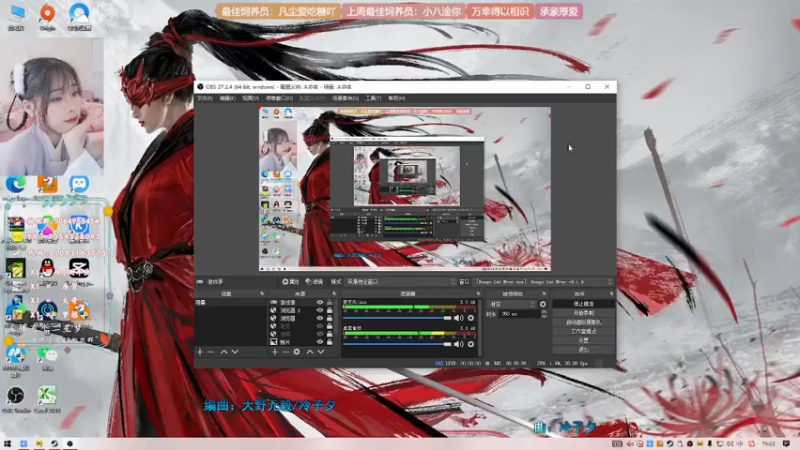Open View menu in OBS
800x450 pixels.
(x=251, y=98)
